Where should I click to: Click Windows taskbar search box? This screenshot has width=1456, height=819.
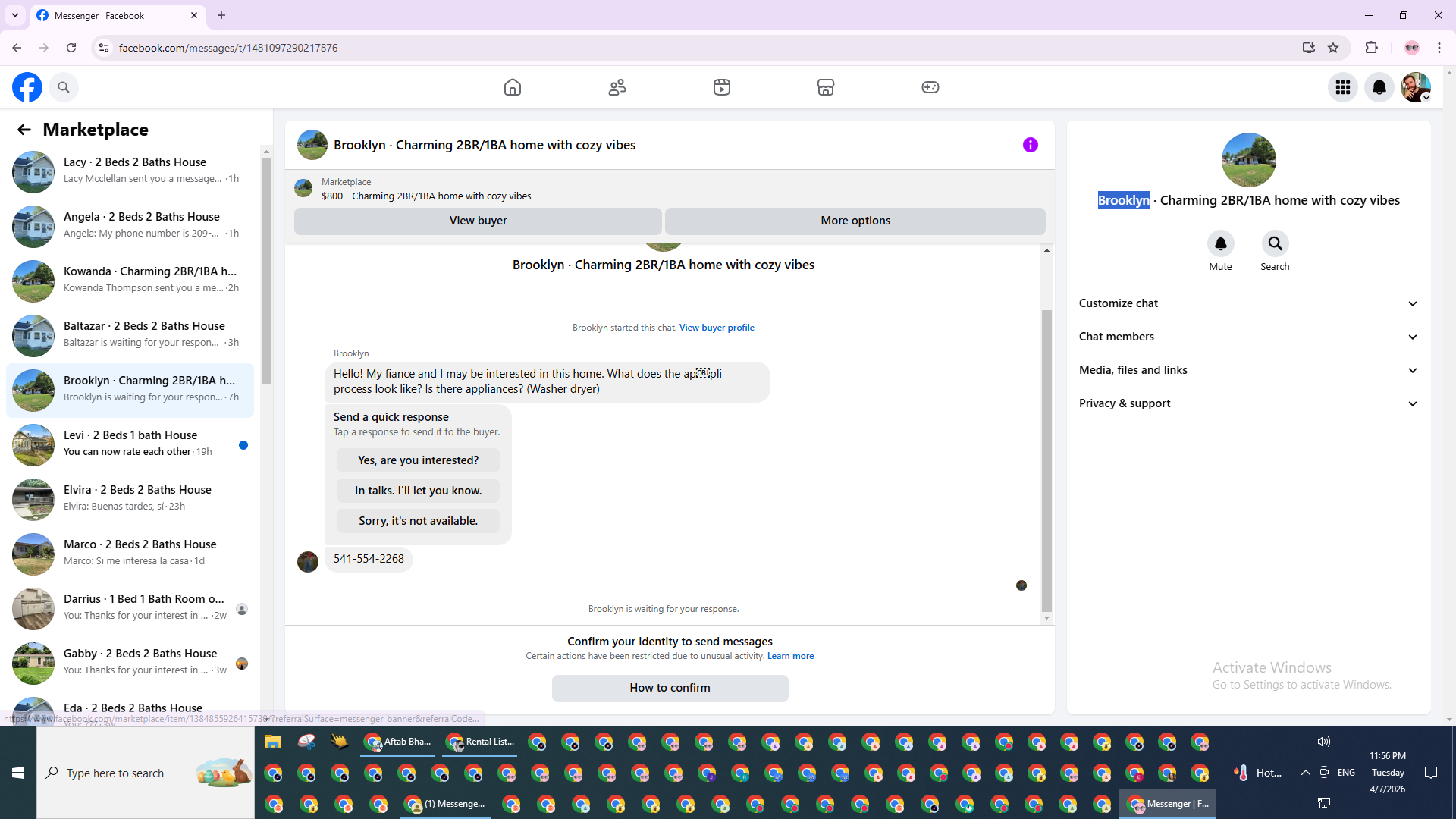click(x=146, y=773)
